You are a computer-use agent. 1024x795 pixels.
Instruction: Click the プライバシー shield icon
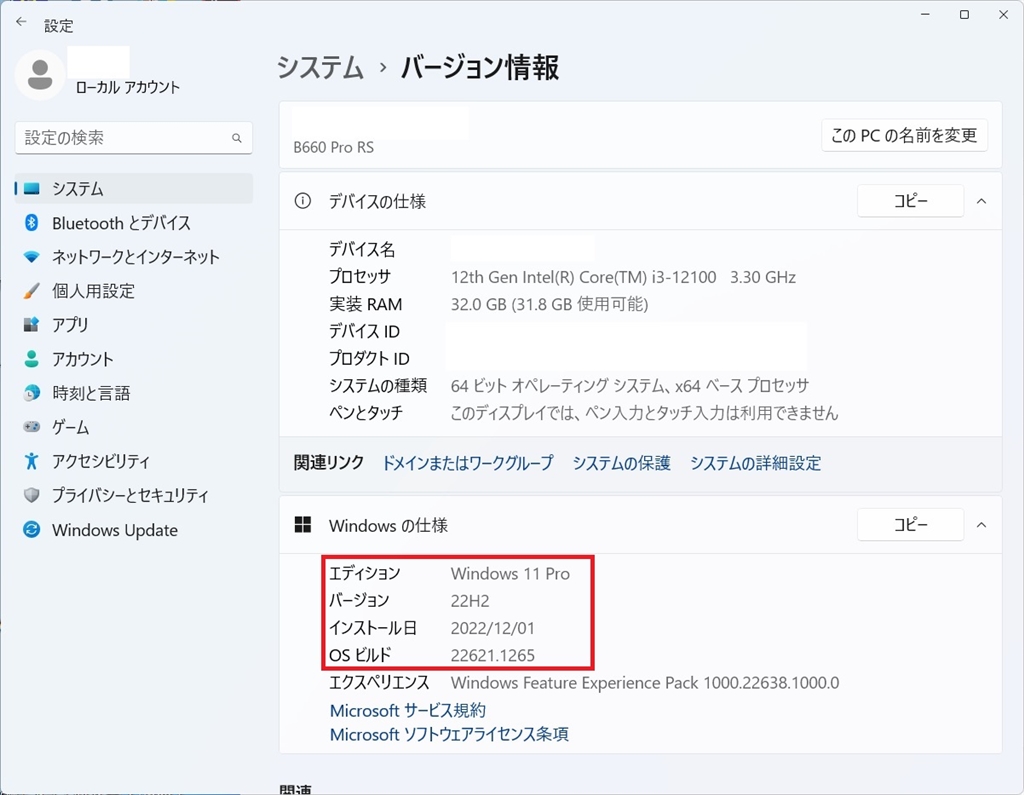31,495
